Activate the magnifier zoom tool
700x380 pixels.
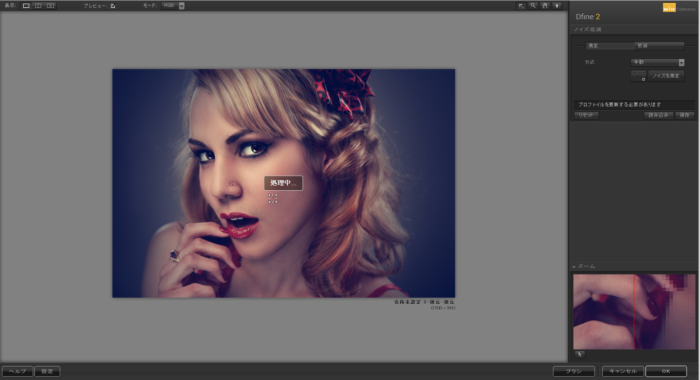533,6
